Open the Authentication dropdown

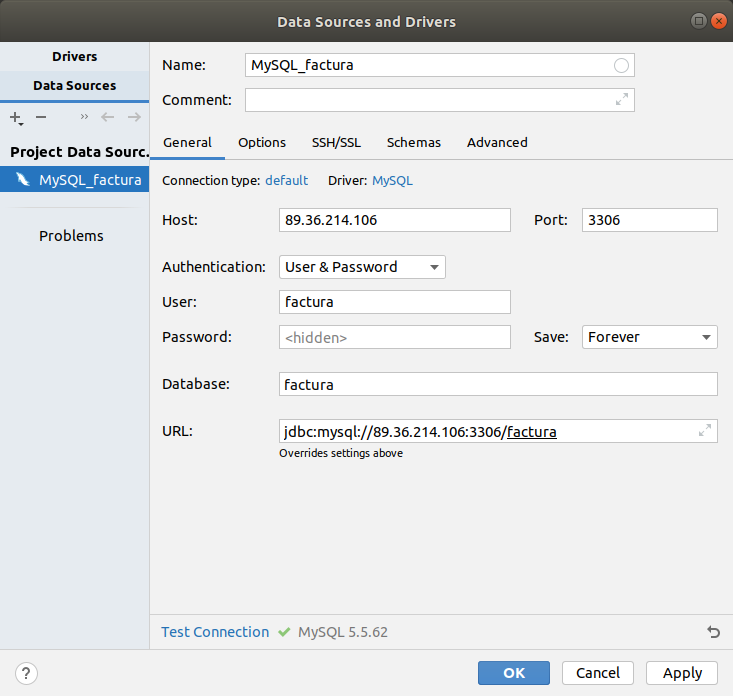pyautogui.click(x=362, y=267)
